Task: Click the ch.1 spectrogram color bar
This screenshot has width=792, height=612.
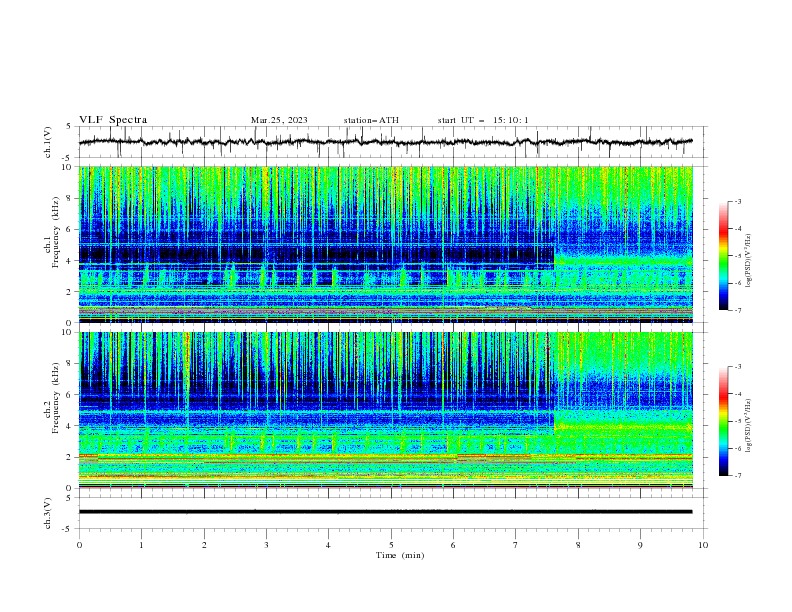Action: click(x=723, y=256)
